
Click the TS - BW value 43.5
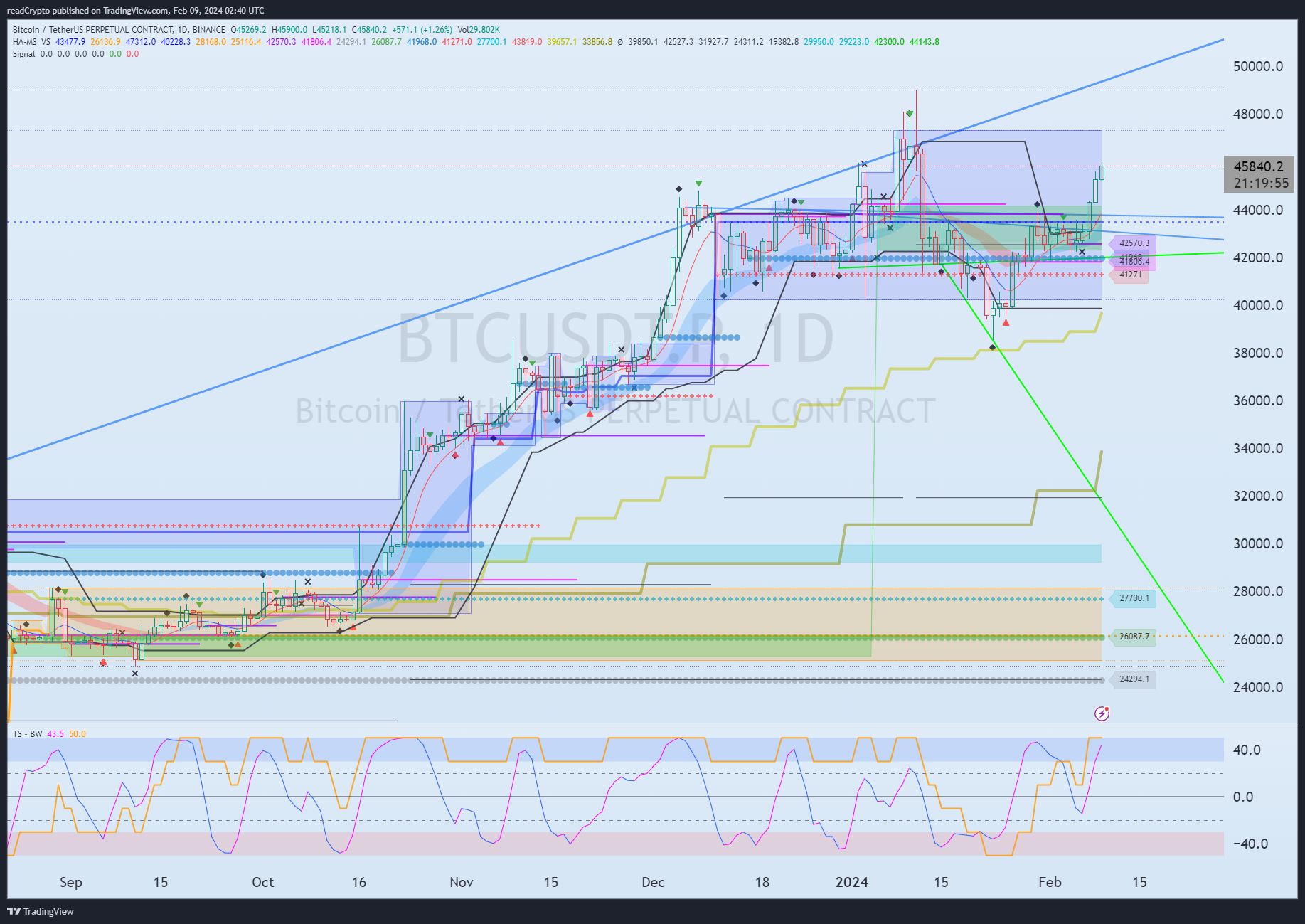click(55, 733)
